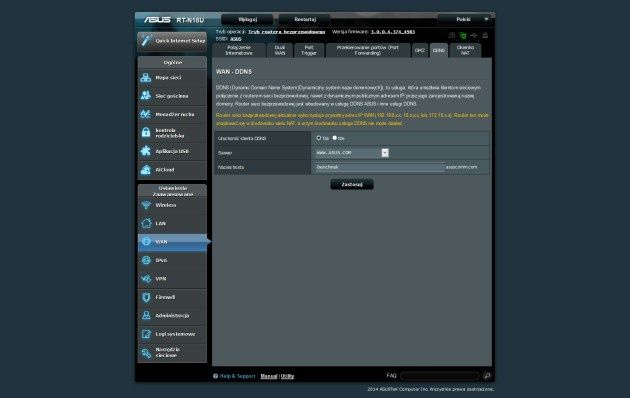Open Administracja page

click(x=172, y=316)
